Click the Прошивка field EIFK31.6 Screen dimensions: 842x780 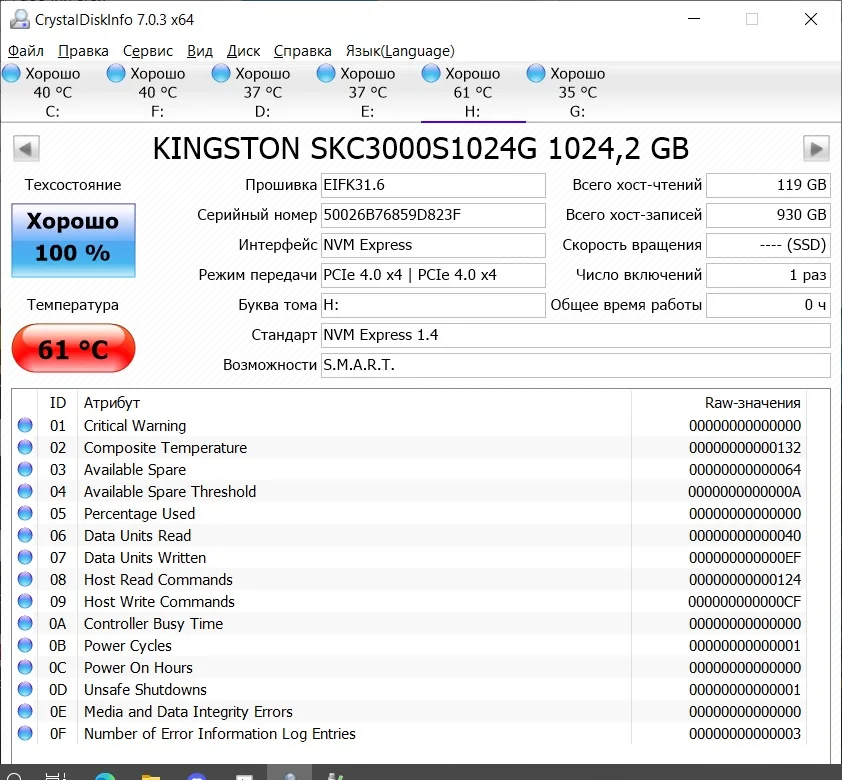click(433, 185)
